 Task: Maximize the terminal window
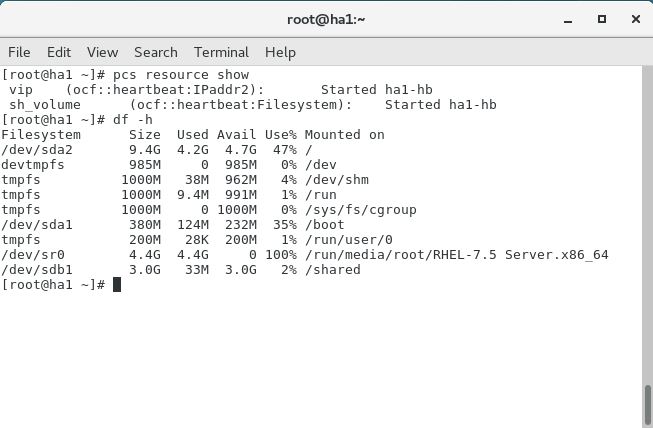(602, 19)
